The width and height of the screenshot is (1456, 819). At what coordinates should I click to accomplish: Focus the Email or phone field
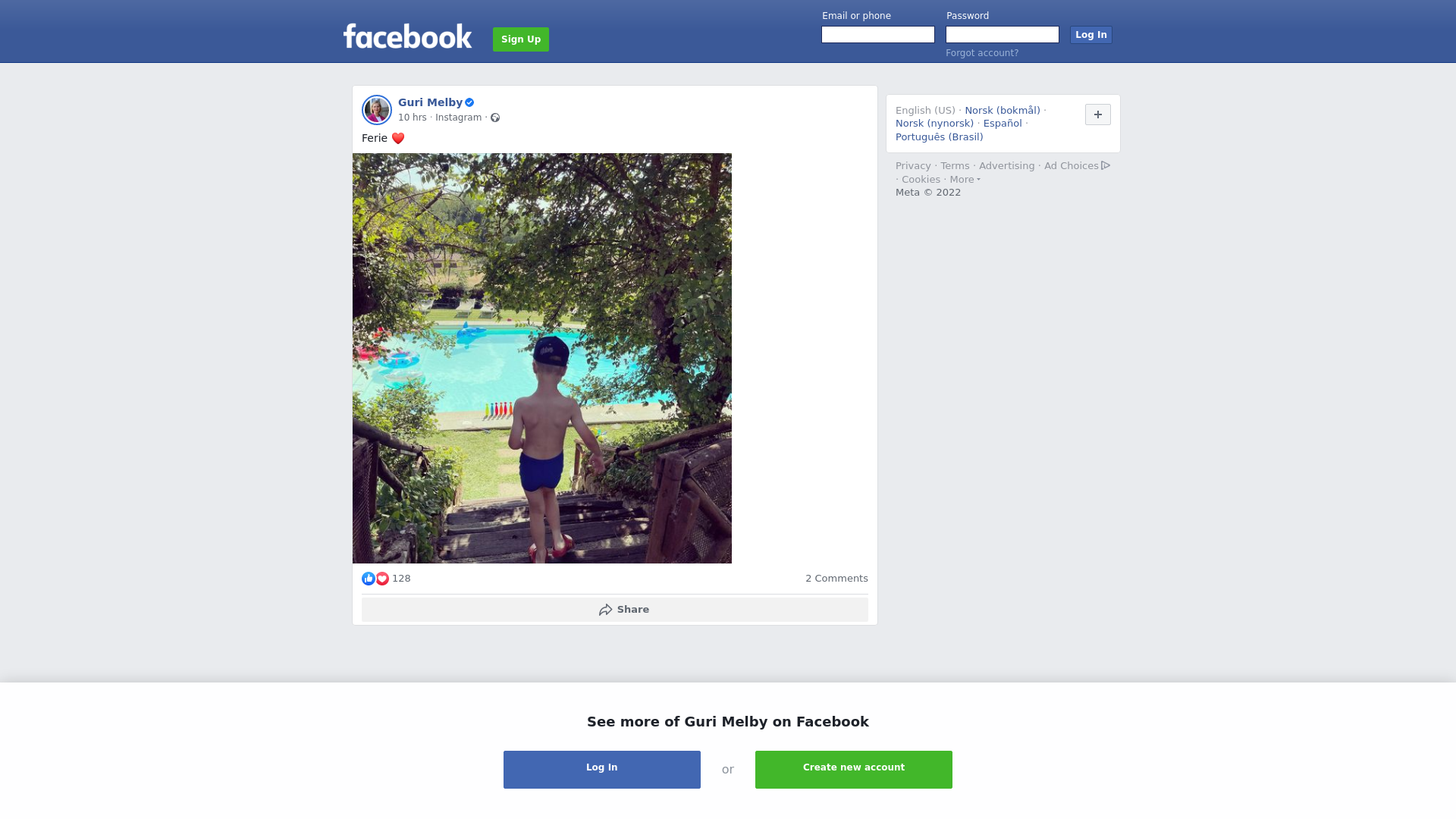878,35
